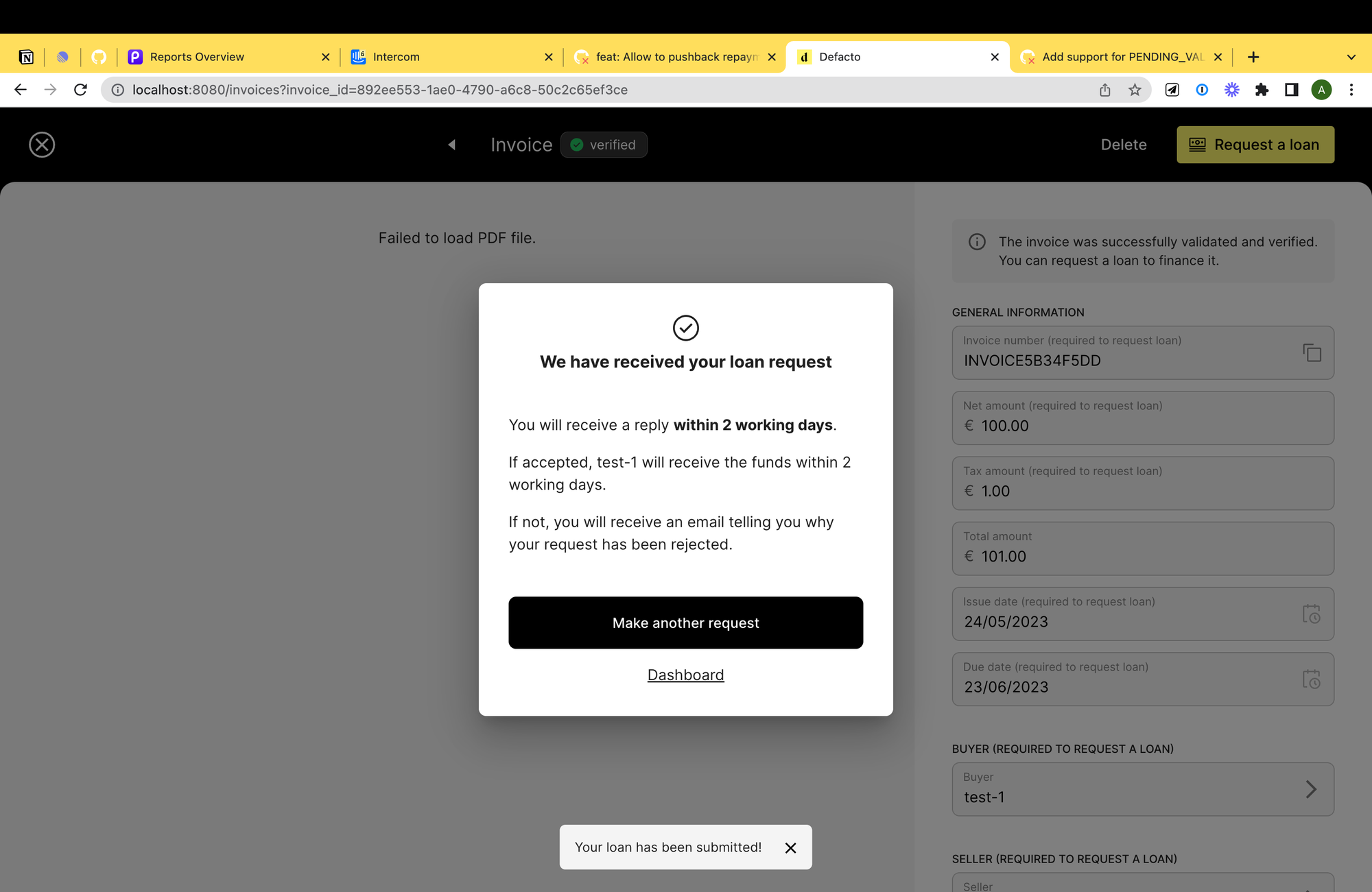Click the share page icon in address bar
The width and height of the screenshot is (1372, 892).
(1104, 90)
